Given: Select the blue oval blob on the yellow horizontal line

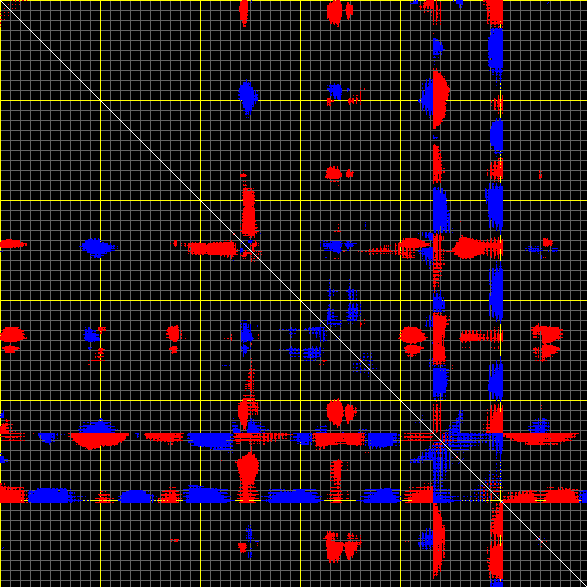Looking at the screenshot, I should pyautogui.click(x=247, y=97).
